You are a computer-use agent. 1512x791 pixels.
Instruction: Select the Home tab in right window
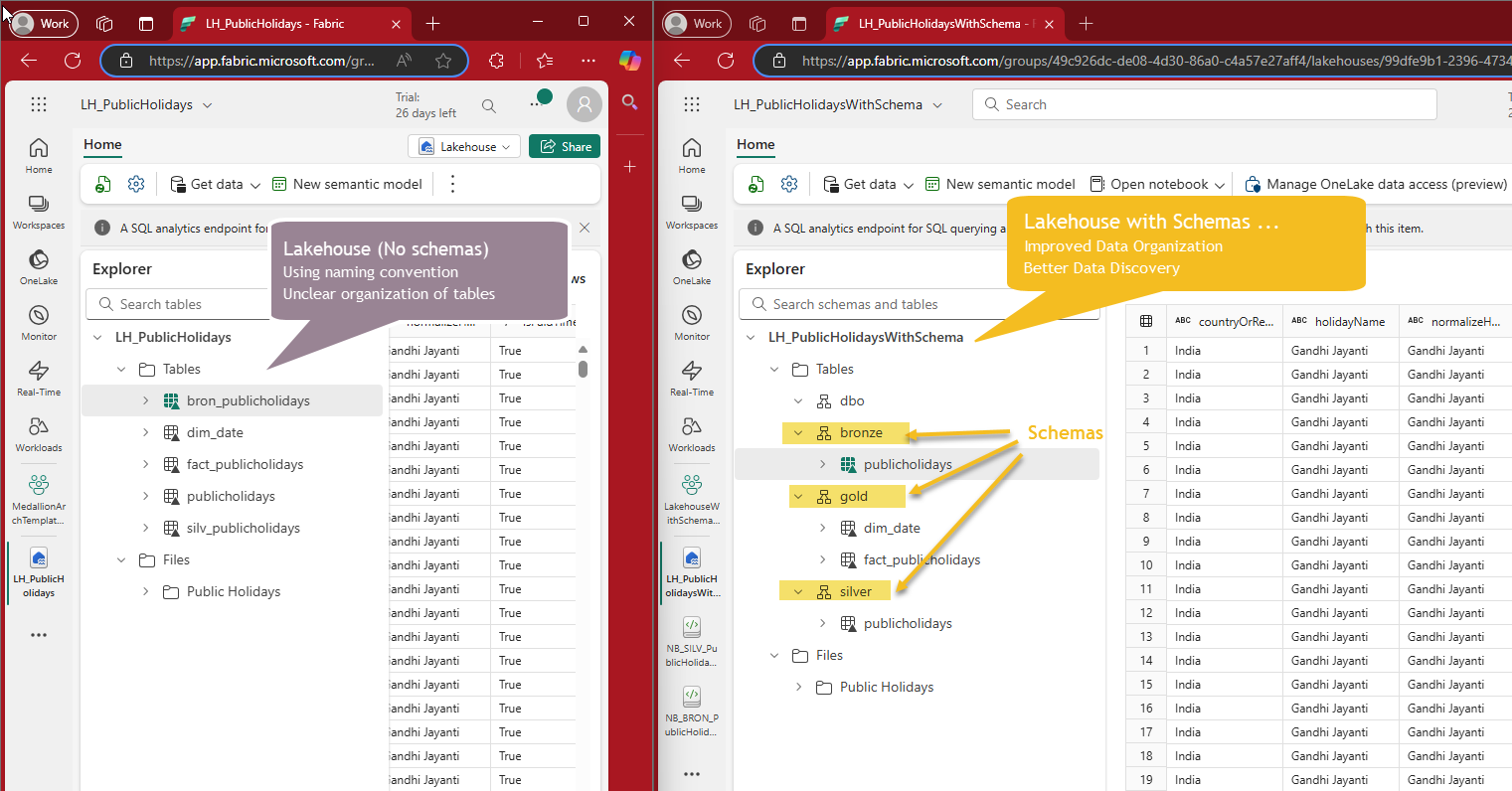756,145
